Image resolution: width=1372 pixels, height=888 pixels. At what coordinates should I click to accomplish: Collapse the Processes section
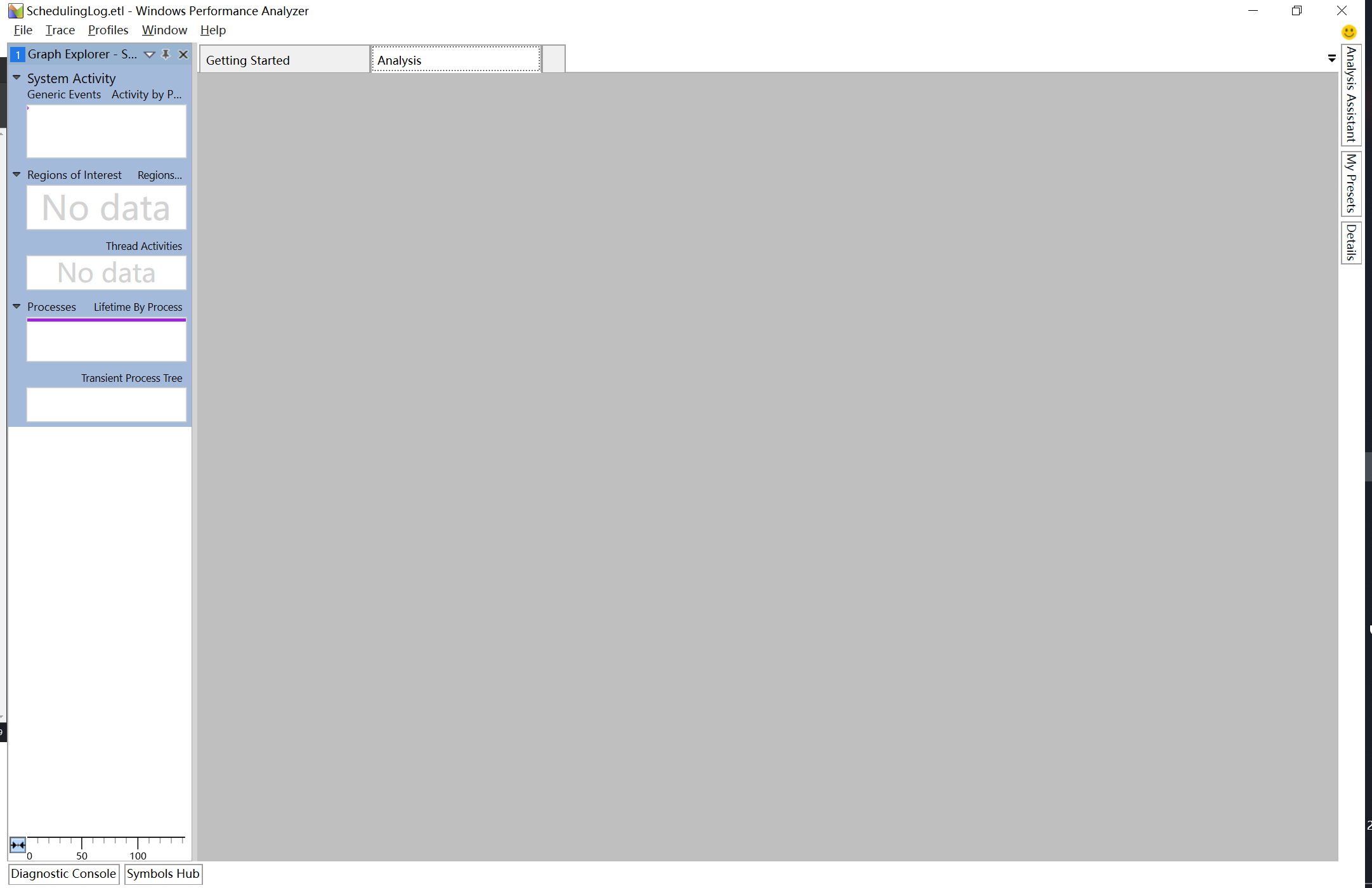16,306
